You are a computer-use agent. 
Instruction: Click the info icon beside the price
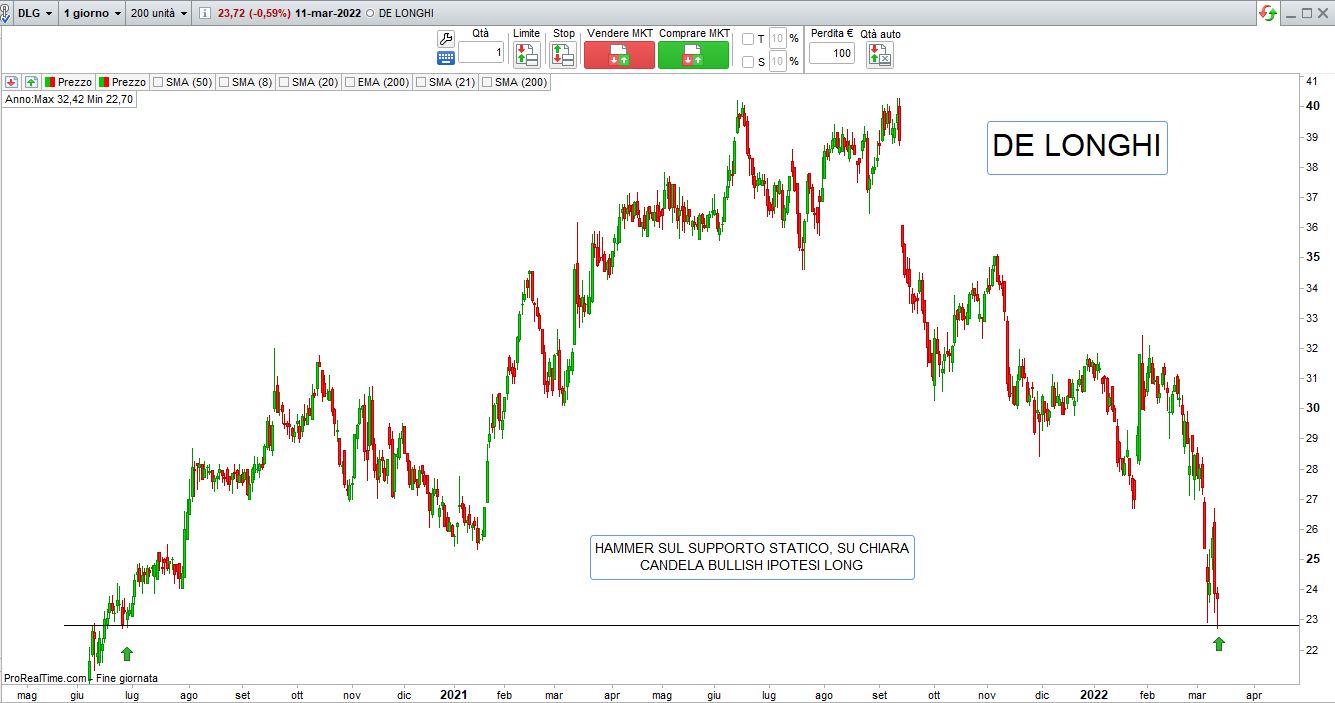click(205, 13)
